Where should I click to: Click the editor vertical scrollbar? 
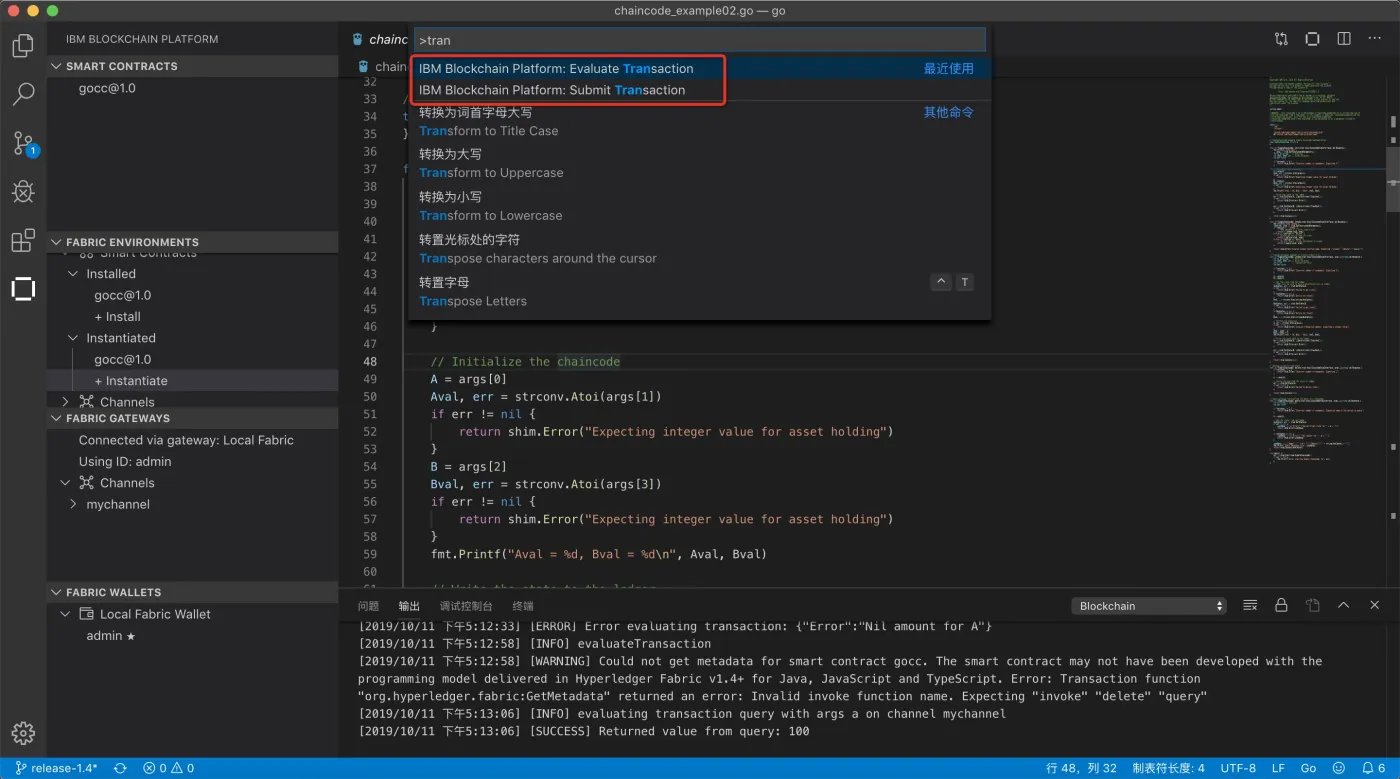[x=1392, y=179]
